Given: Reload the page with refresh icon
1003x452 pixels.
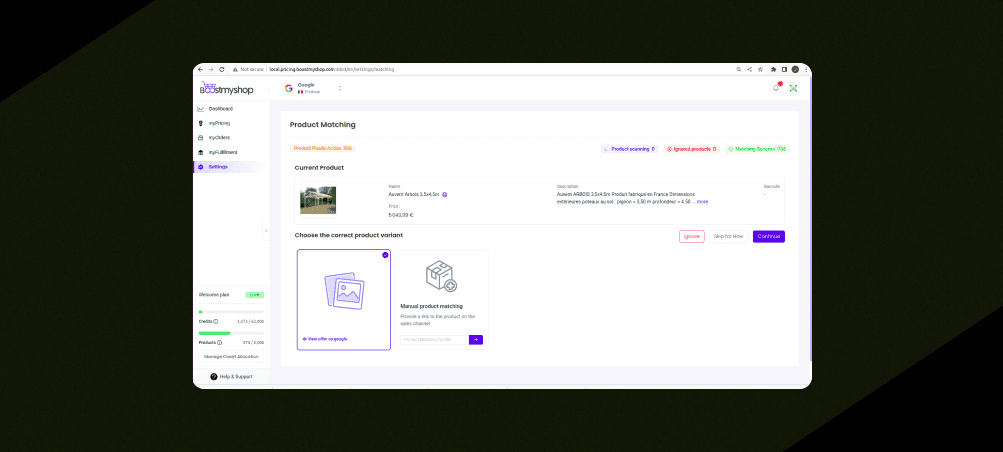Looking at the screenshot, I should point(222,69).
